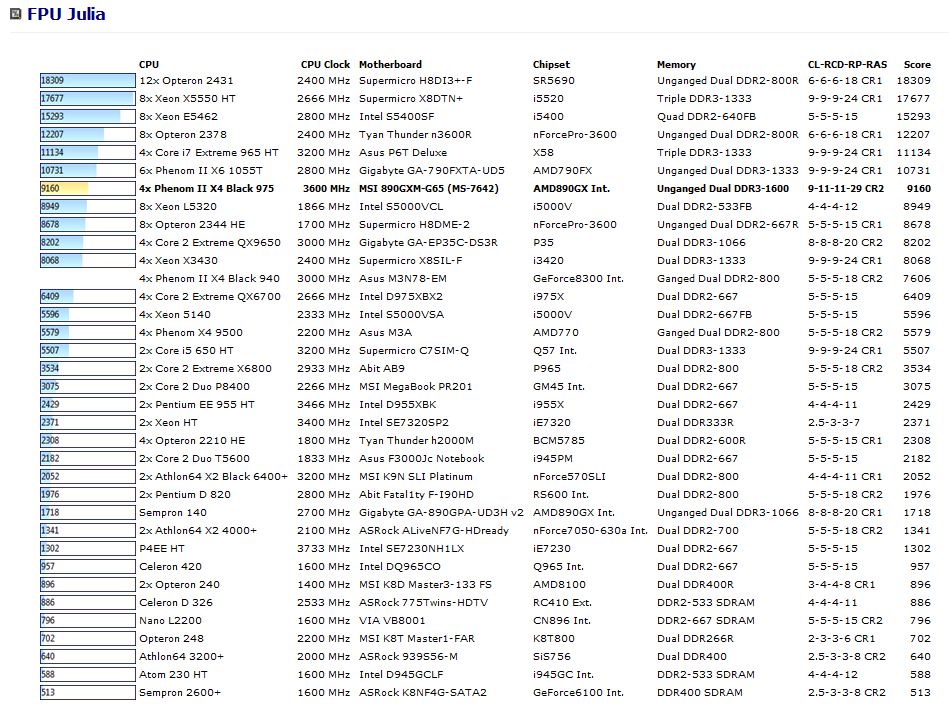Sort by the CPU Clock column header
Image resolution: width=949 pixels, height=710 pixels.
tap(325, 64)
